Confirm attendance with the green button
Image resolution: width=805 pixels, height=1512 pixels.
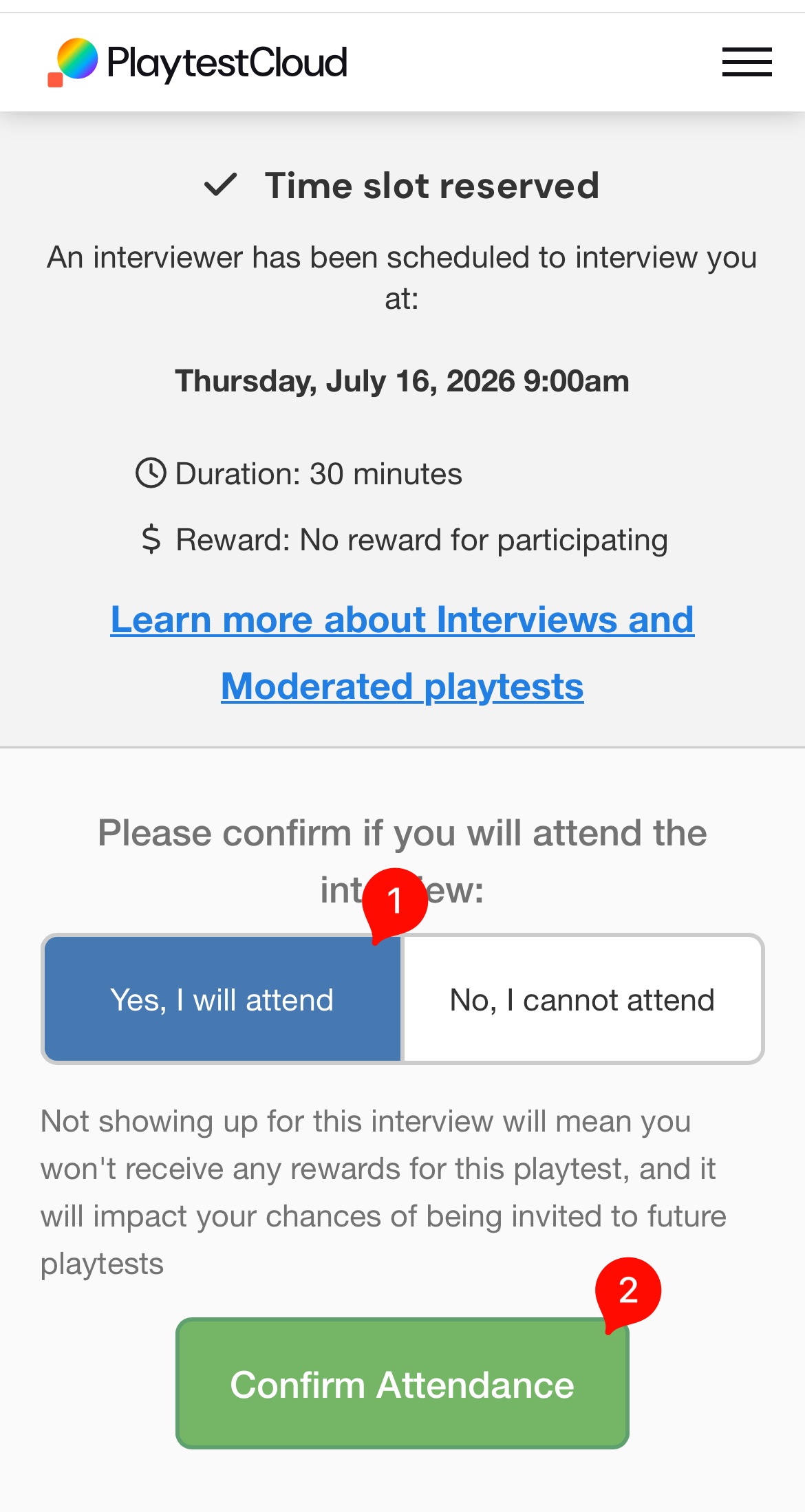402,1384
